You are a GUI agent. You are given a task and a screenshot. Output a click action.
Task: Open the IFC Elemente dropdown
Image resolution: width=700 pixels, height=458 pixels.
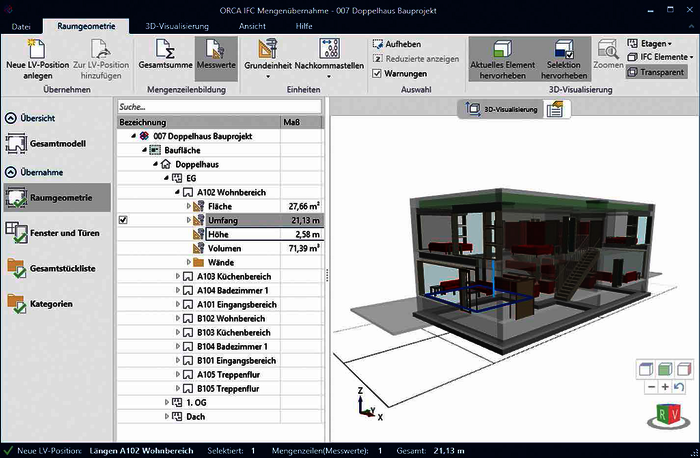coord(660,57)
